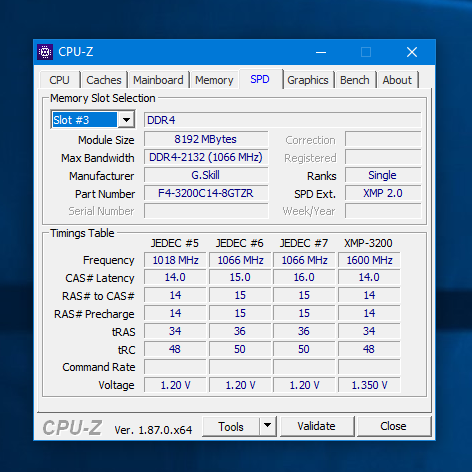Minimize the CPU-Z window
This screenshot has width=472, height=472.
321,52
